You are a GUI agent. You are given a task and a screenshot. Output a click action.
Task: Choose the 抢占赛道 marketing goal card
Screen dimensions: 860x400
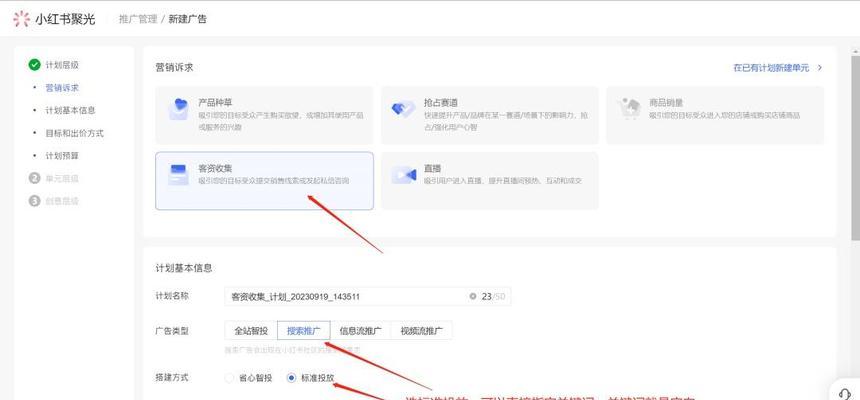(x=490, y=115)
